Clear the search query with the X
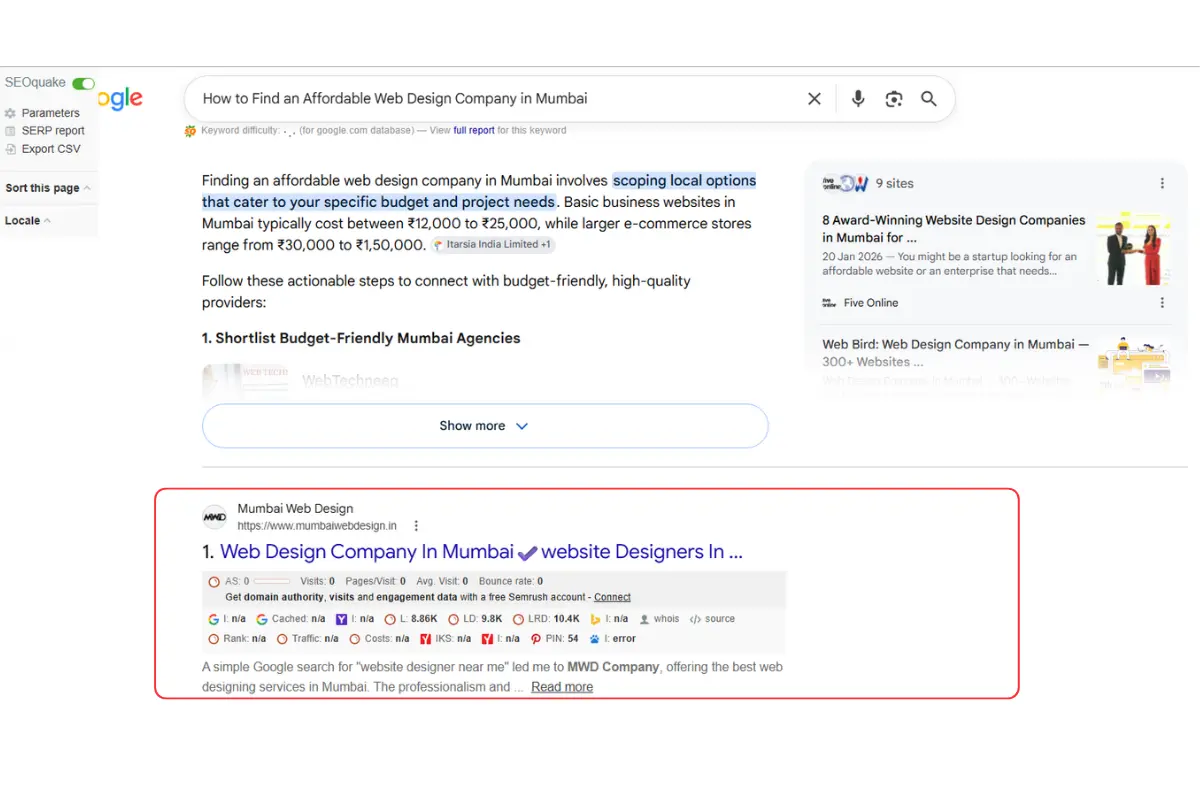Screen dimensions: 1200x800 click(814, 99)
